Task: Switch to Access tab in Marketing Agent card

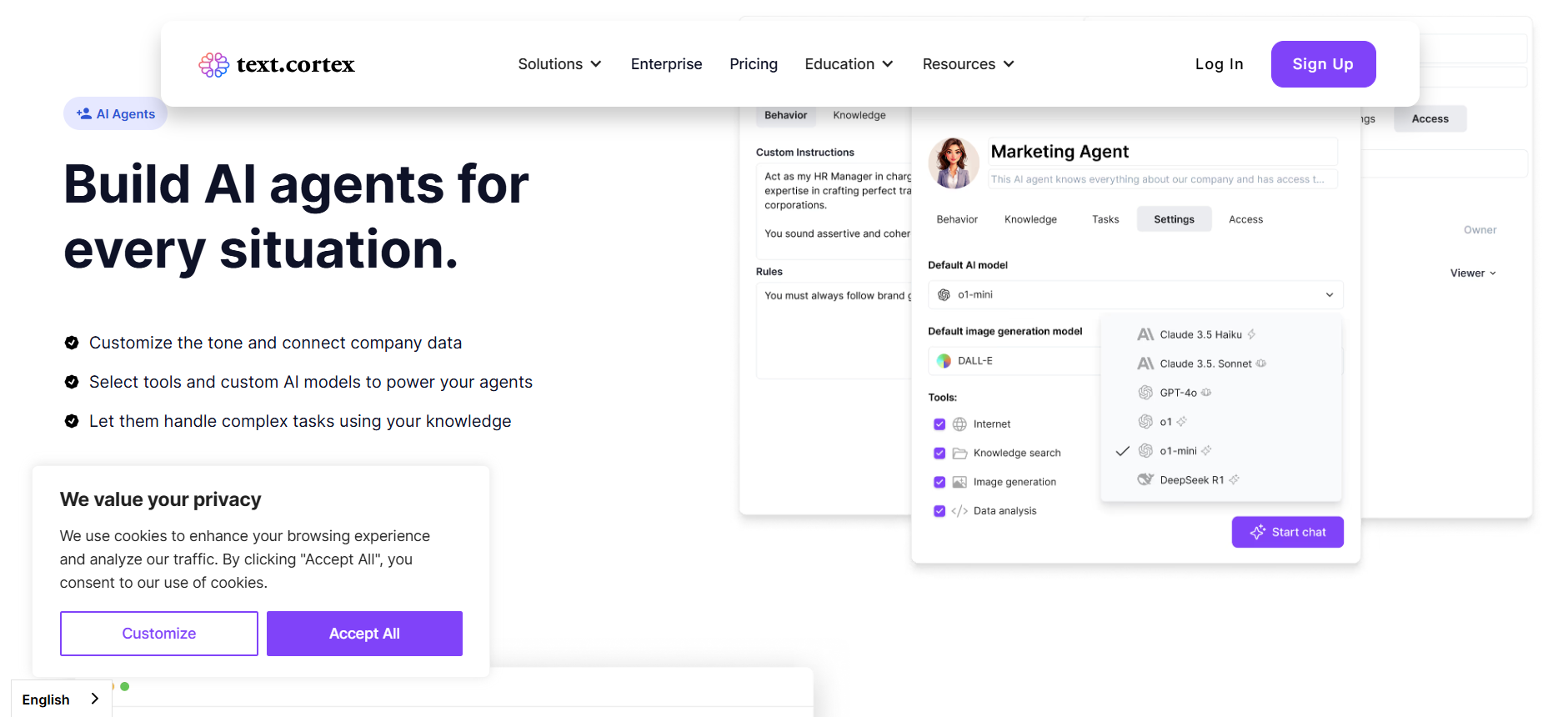Action: 1245,219
